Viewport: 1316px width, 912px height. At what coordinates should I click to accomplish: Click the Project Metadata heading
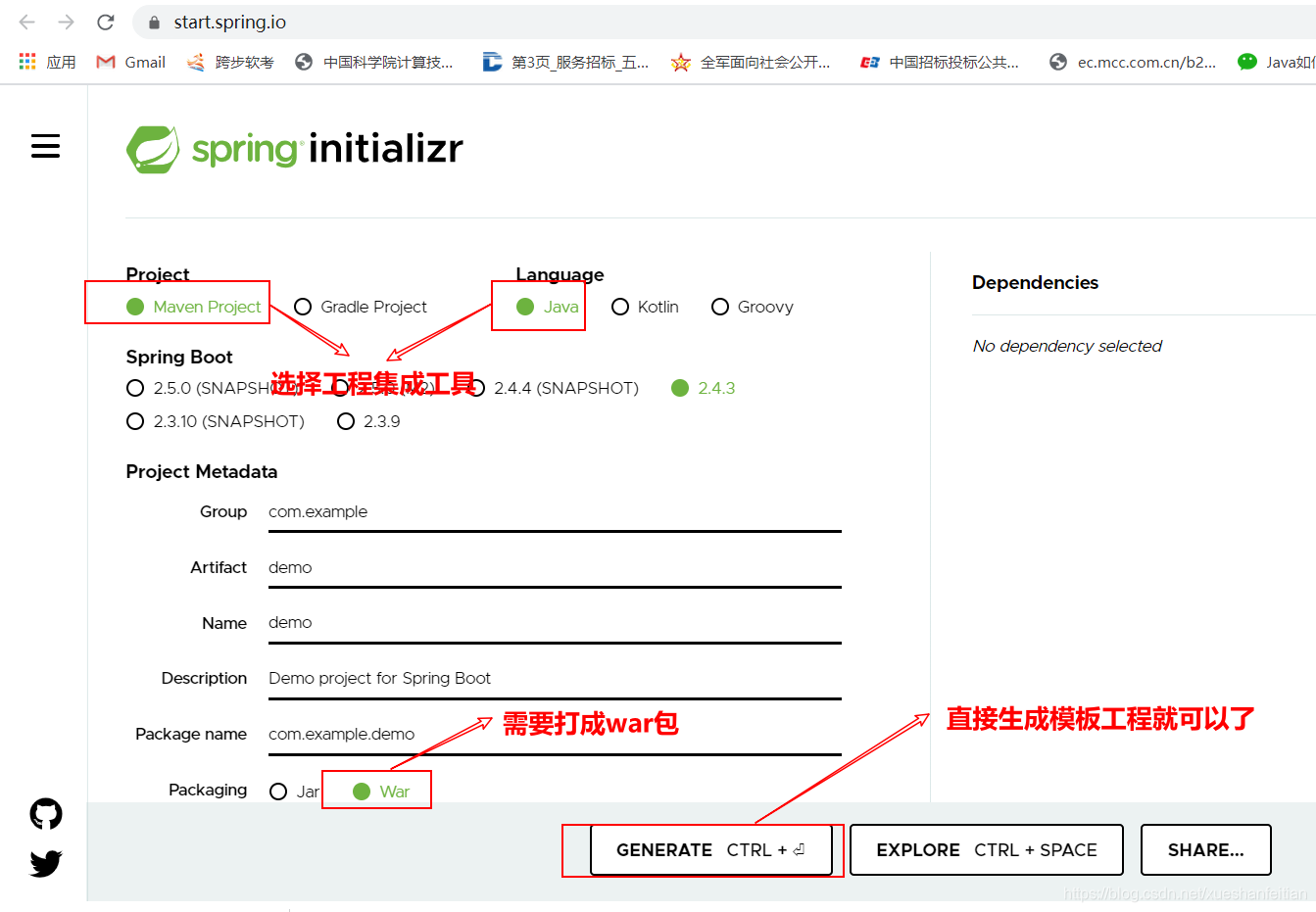pos(202,471)
